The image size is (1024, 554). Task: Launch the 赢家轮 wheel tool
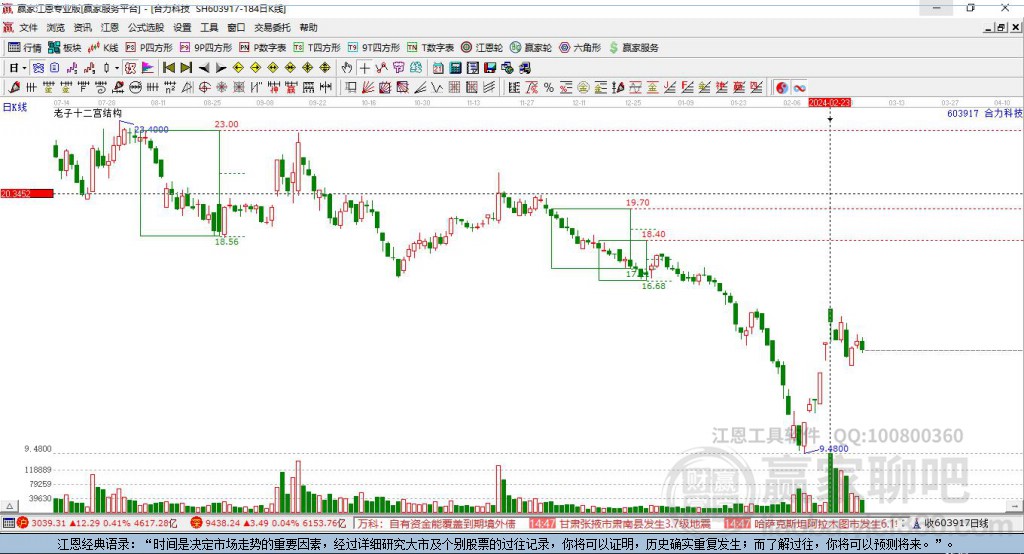click(x=531, y=48)
